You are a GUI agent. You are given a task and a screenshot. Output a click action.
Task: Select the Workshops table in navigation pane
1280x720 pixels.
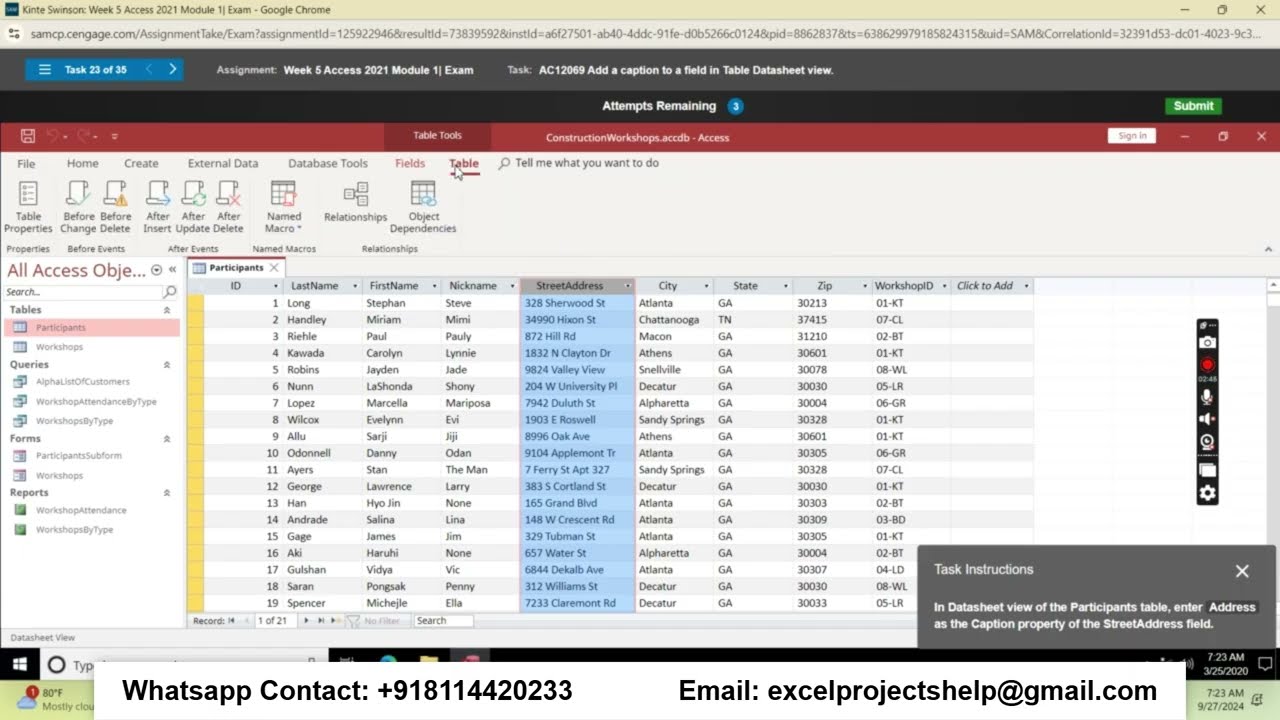pyautogui.click(x=59, y=347)
